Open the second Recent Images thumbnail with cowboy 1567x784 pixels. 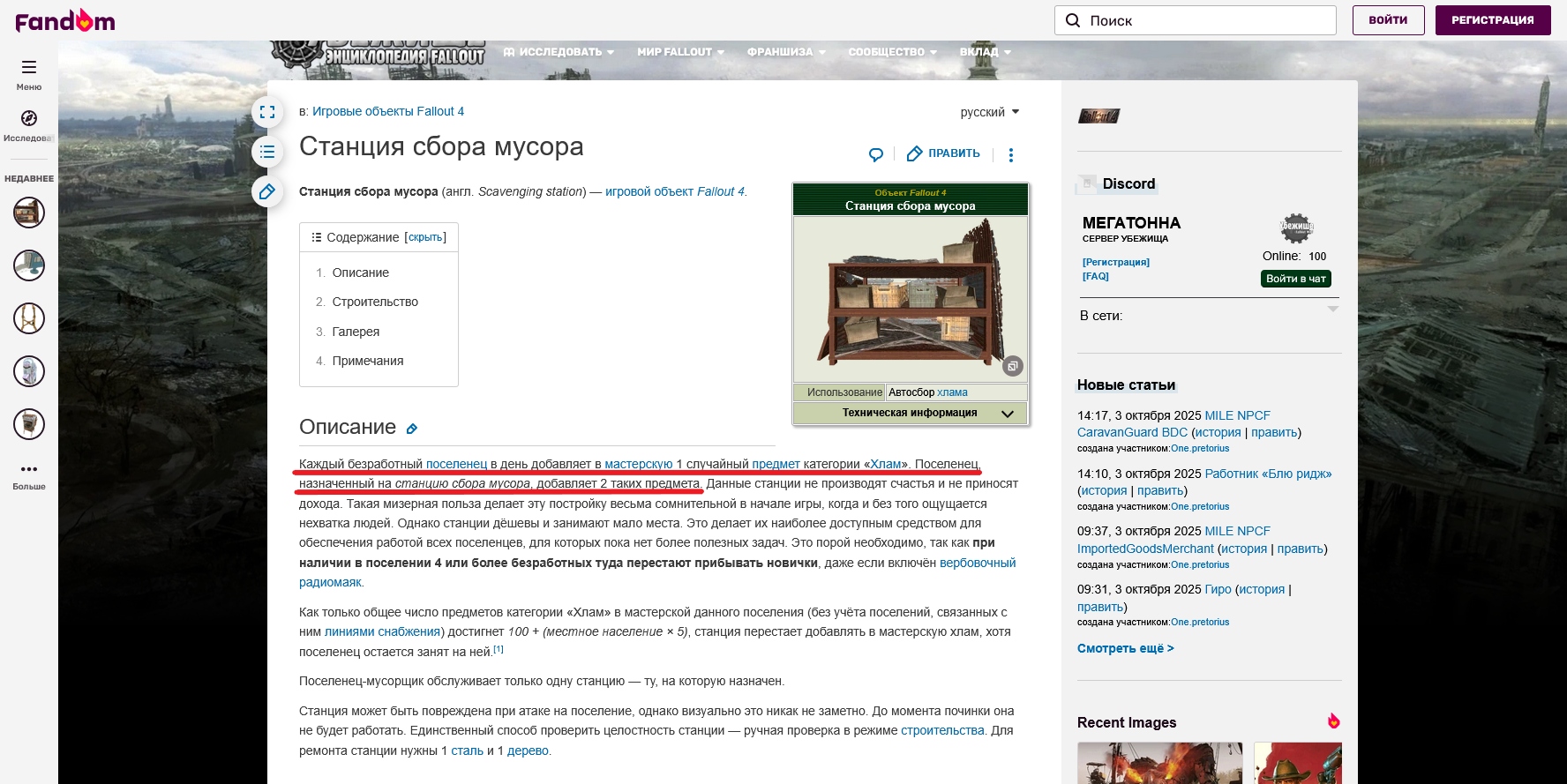1297,763
